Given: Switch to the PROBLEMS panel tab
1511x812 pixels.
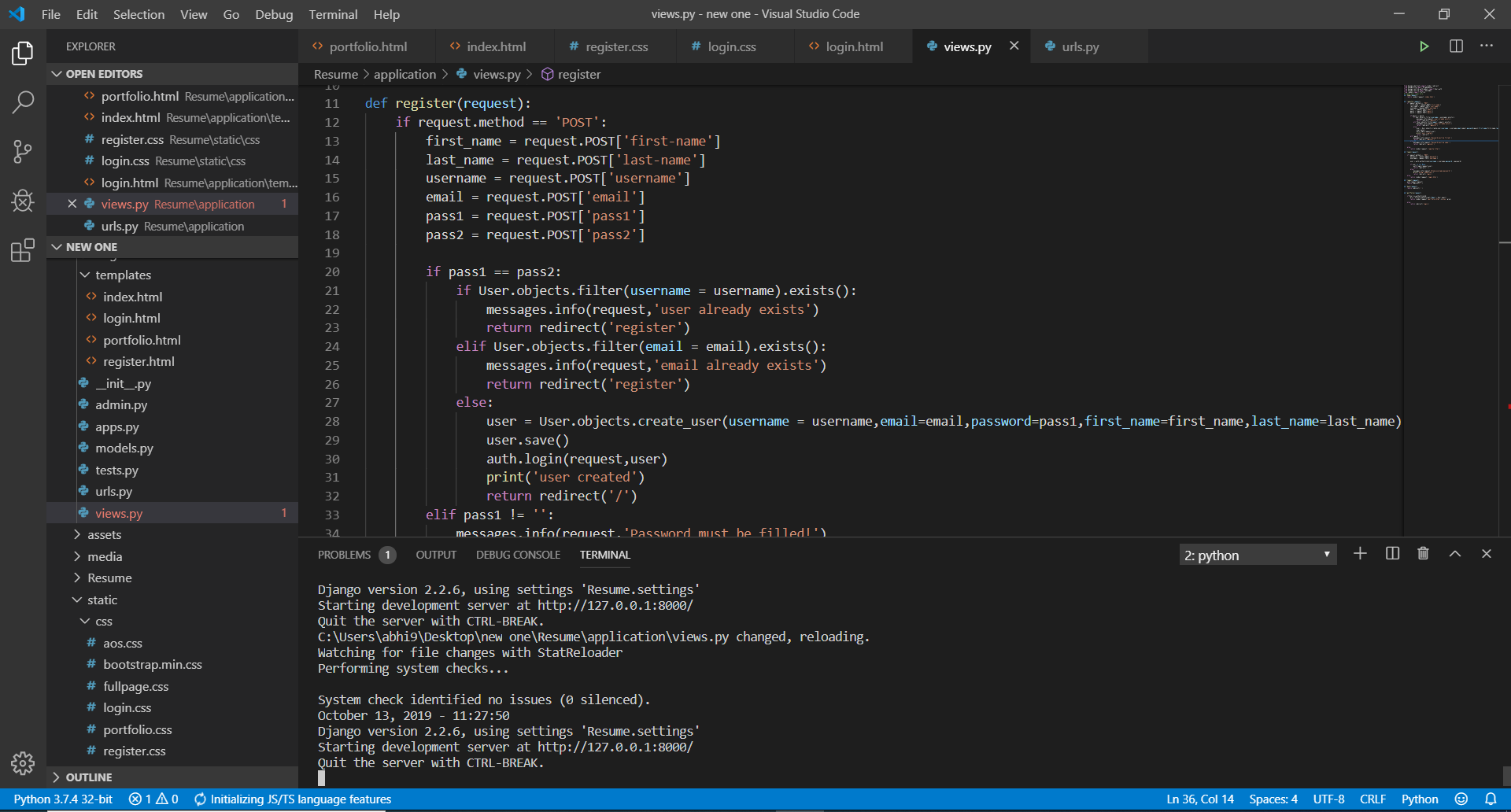Looking at the screenshot, I should click(344, 555).
